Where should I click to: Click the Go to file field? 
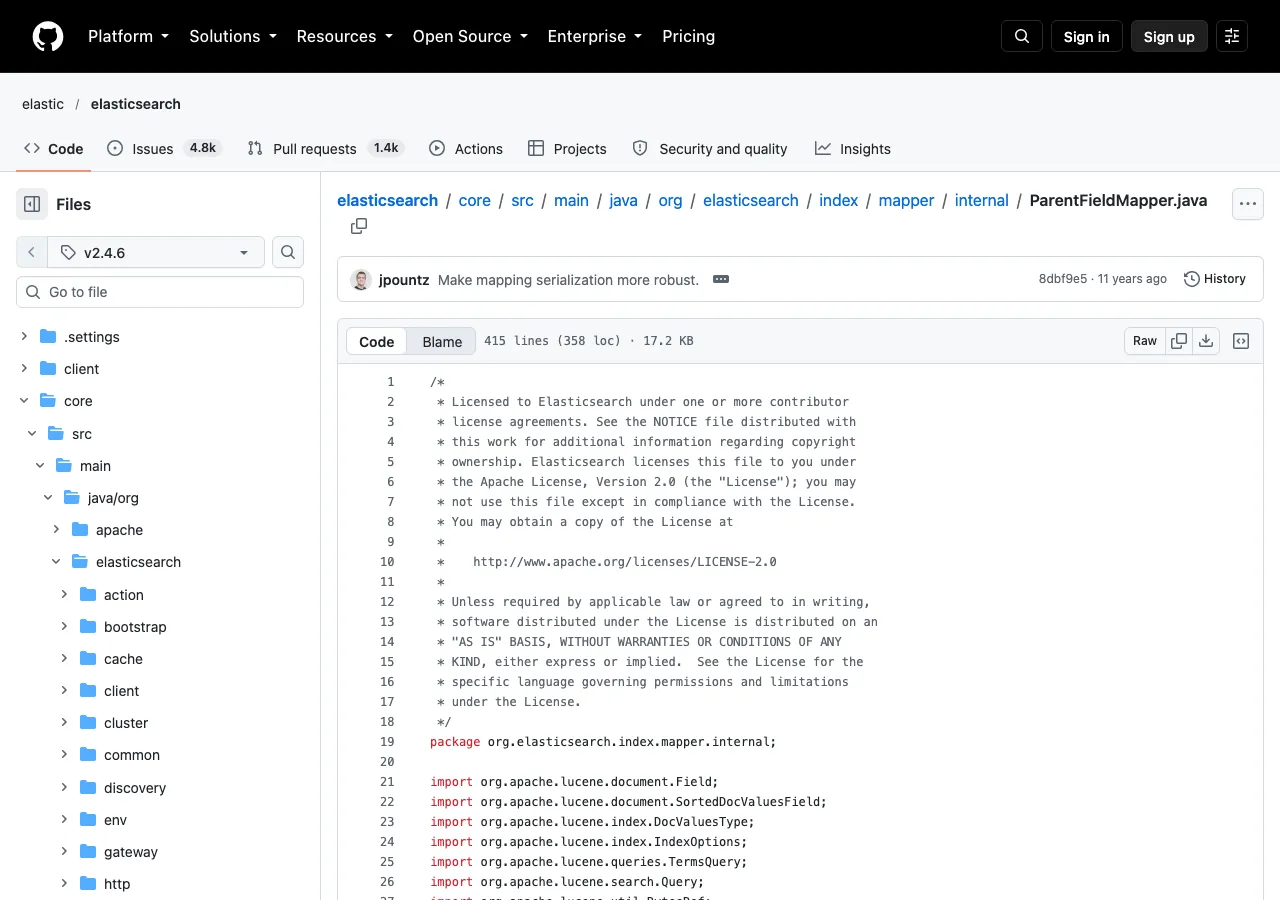(160, 292)
